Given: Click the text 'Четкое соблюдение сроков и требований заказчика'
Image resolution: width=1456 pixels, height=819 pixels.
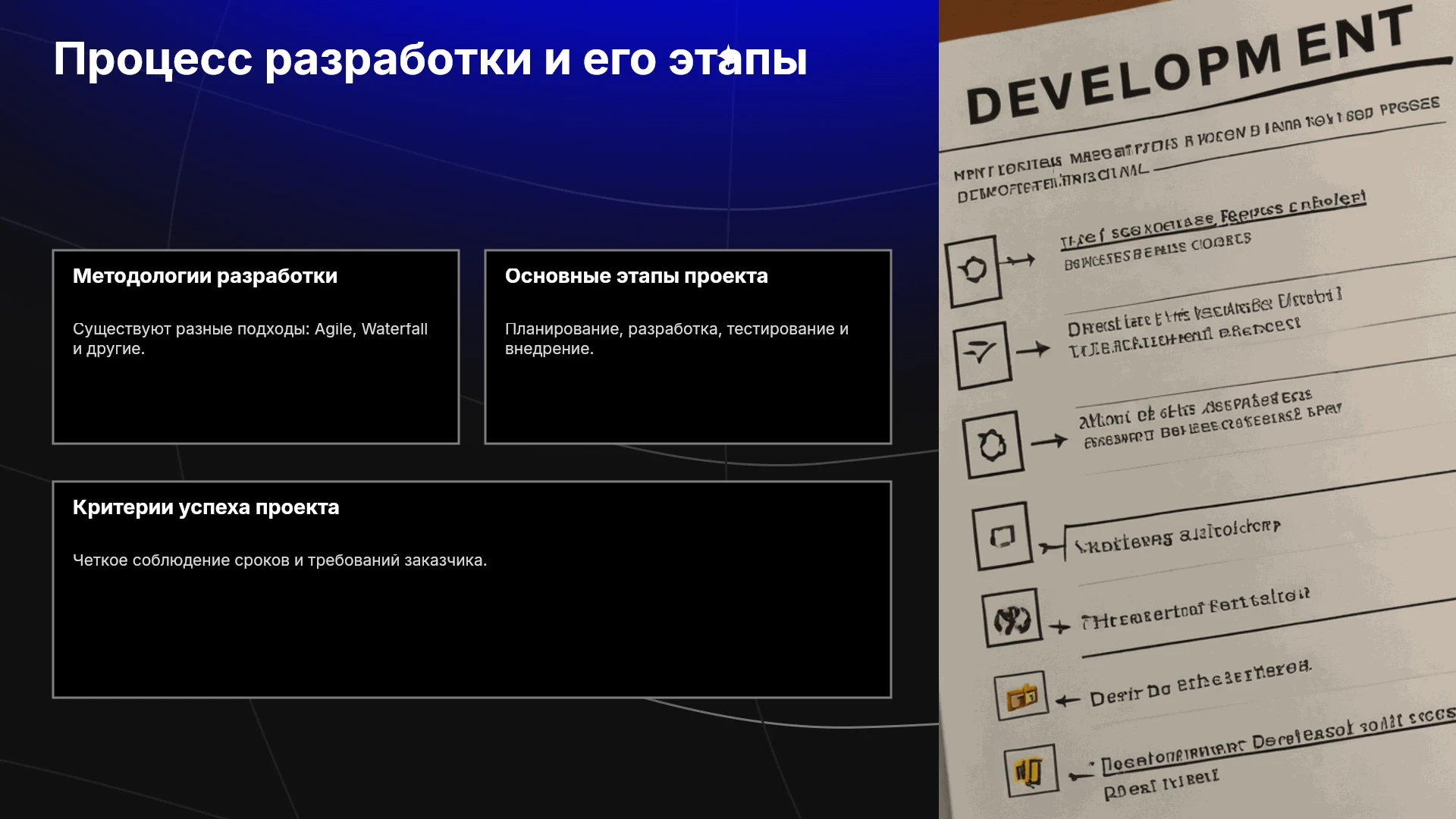Looking at the screenshot, I should tap(280, 560).
